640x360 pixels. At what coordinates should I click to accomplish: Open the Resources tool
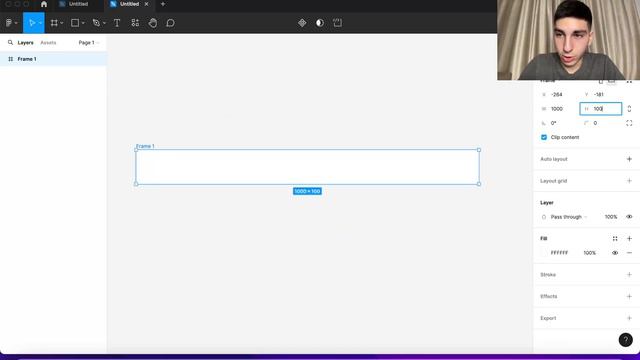point(135,23)
